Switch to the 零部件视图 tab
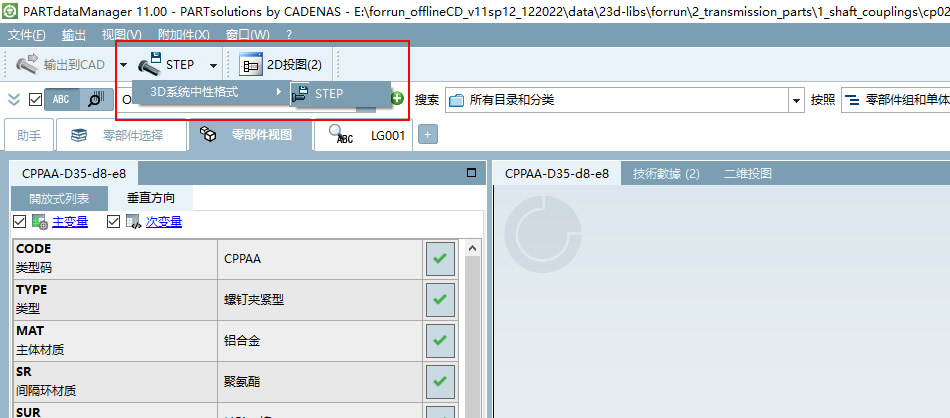Image resolution: width=950 pixels, height=418 pixels. click(251, 134)
